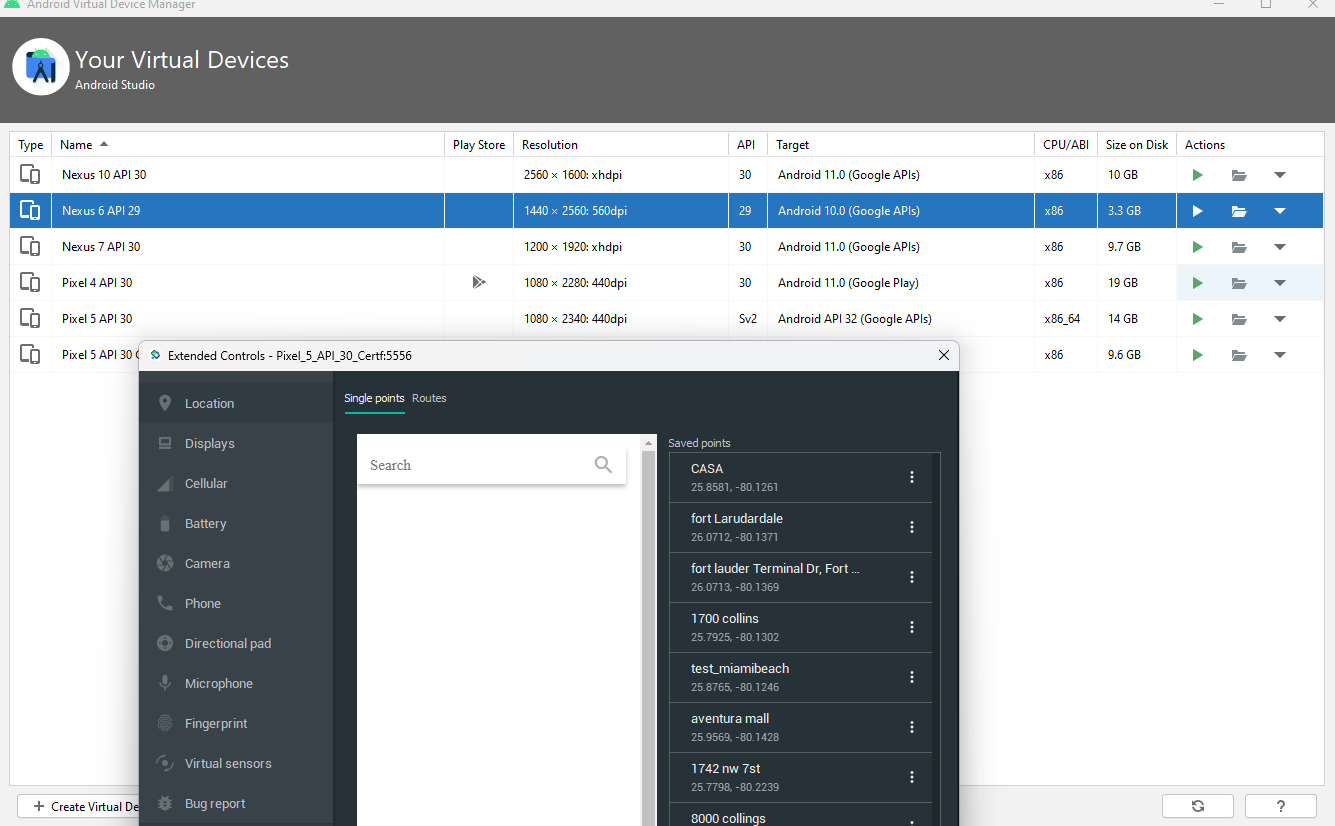Click the refresh button at the bottom right
1335x826 pixels.
tap(1197, 806)
